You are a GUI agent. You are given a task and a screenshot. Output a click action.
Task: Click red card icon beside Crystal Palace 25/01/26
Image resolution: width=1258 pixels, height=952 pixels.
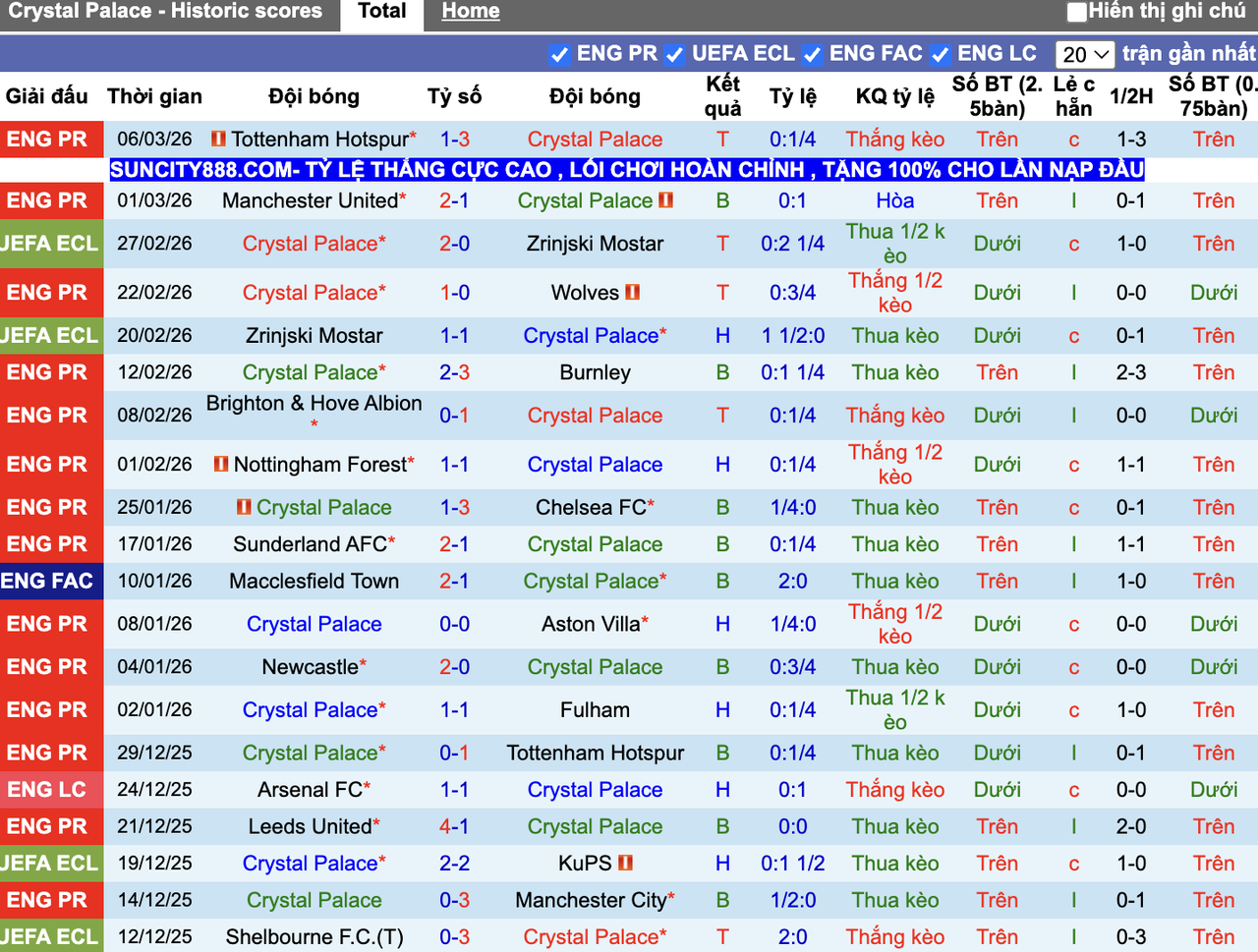tap(244, 507)
